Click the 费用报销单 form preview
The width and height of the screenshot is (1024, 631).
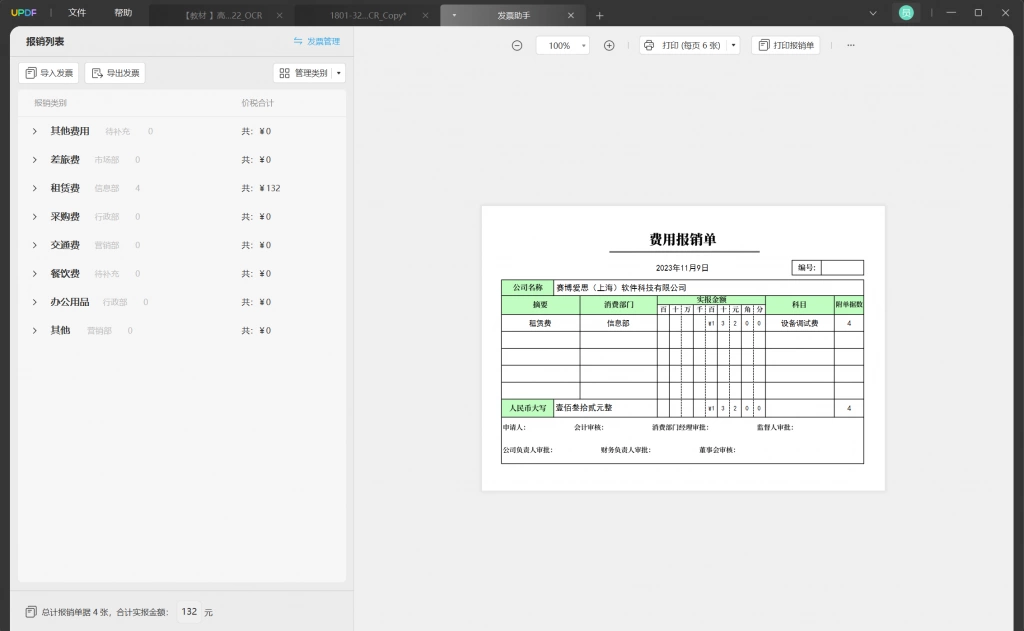(683, 348)
